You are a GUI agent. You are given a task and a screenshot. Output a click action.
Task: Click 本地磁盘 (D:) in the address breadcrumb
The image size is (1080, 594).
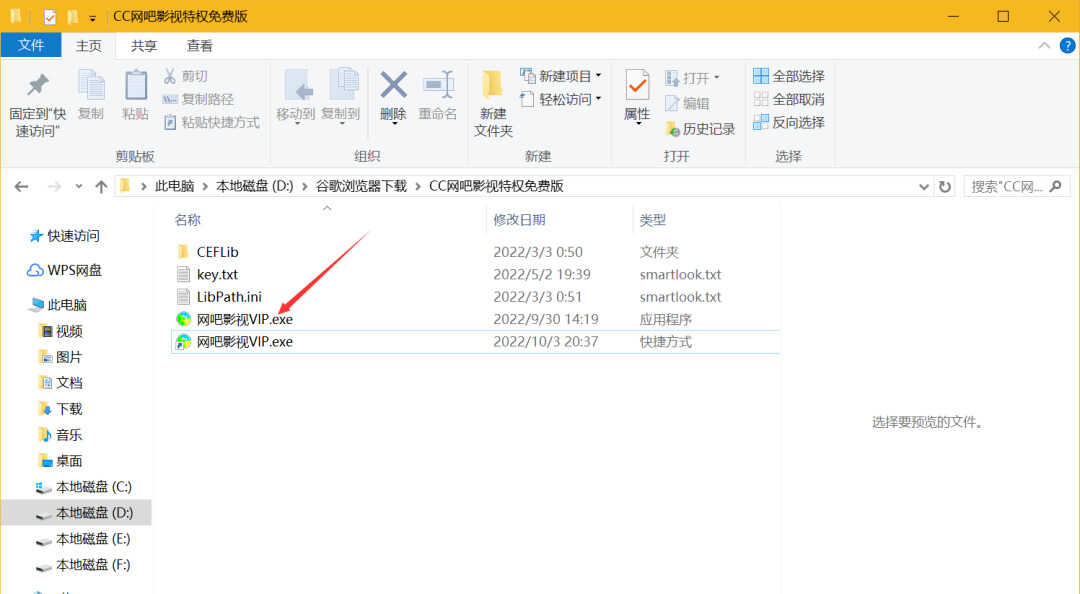[255, 186]
